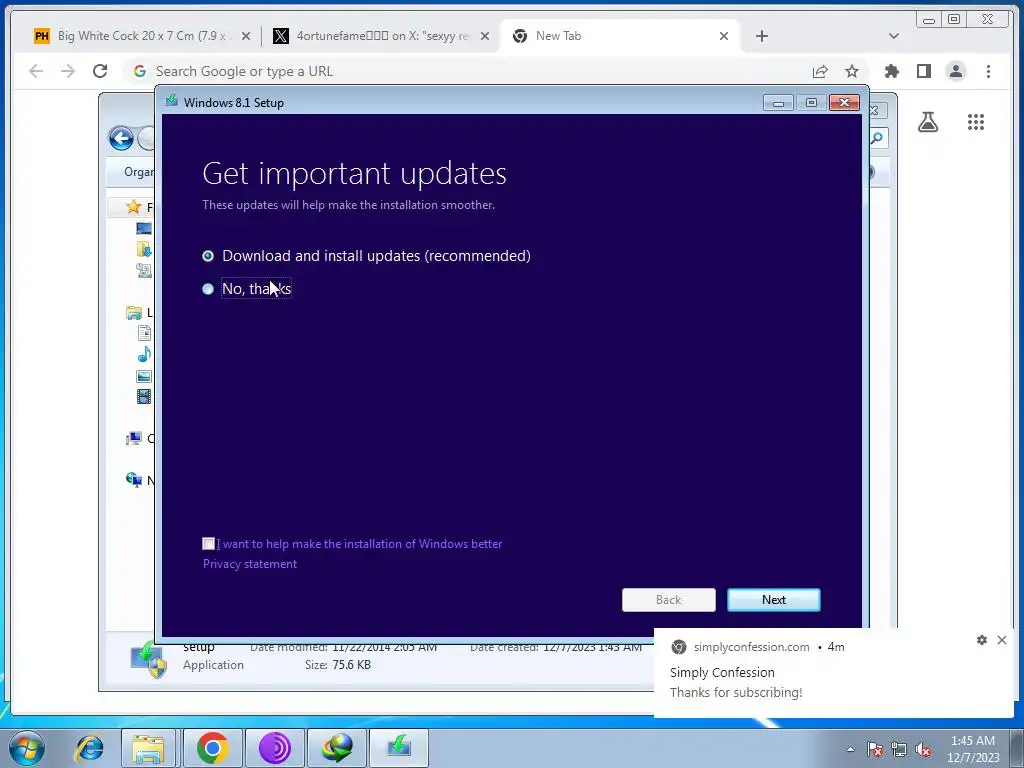Click the simplyconfession.com notification source
This screenshot has width=1024, height=768.
751,647
